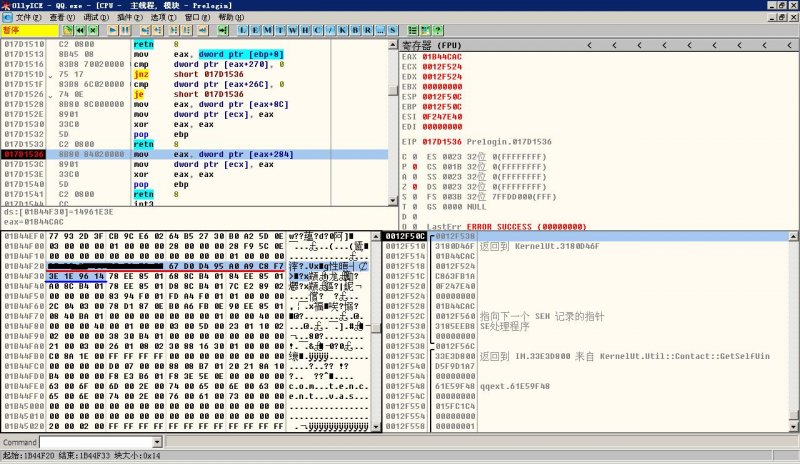Click EAX register value 01B44CAC
800x464 pixels.
(442, 57)
